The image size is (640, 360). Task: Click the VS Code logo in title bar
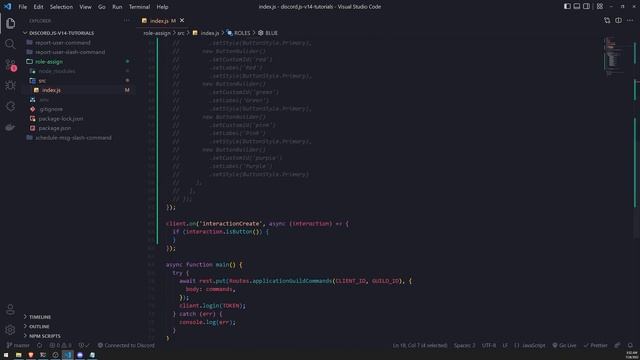[x=7, y=7]
